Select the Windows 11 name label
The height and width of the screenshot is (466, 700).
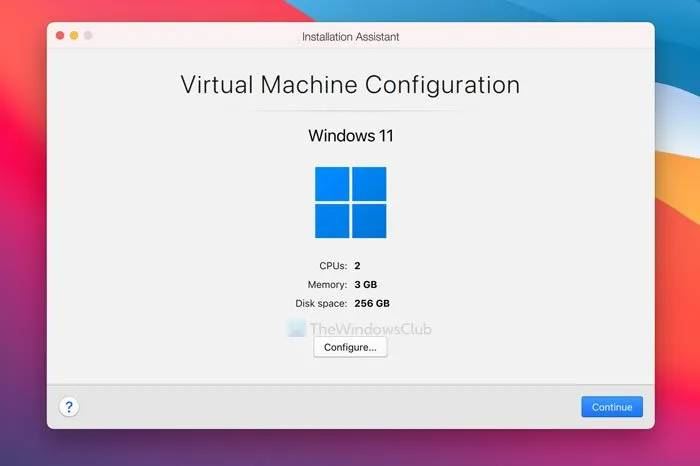click(350, 135)
